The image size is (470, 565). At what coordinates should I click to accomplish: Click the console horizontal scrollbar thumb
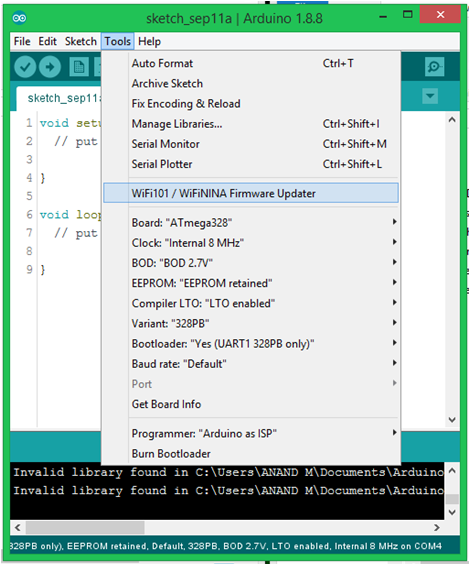(x=85, y=528)
